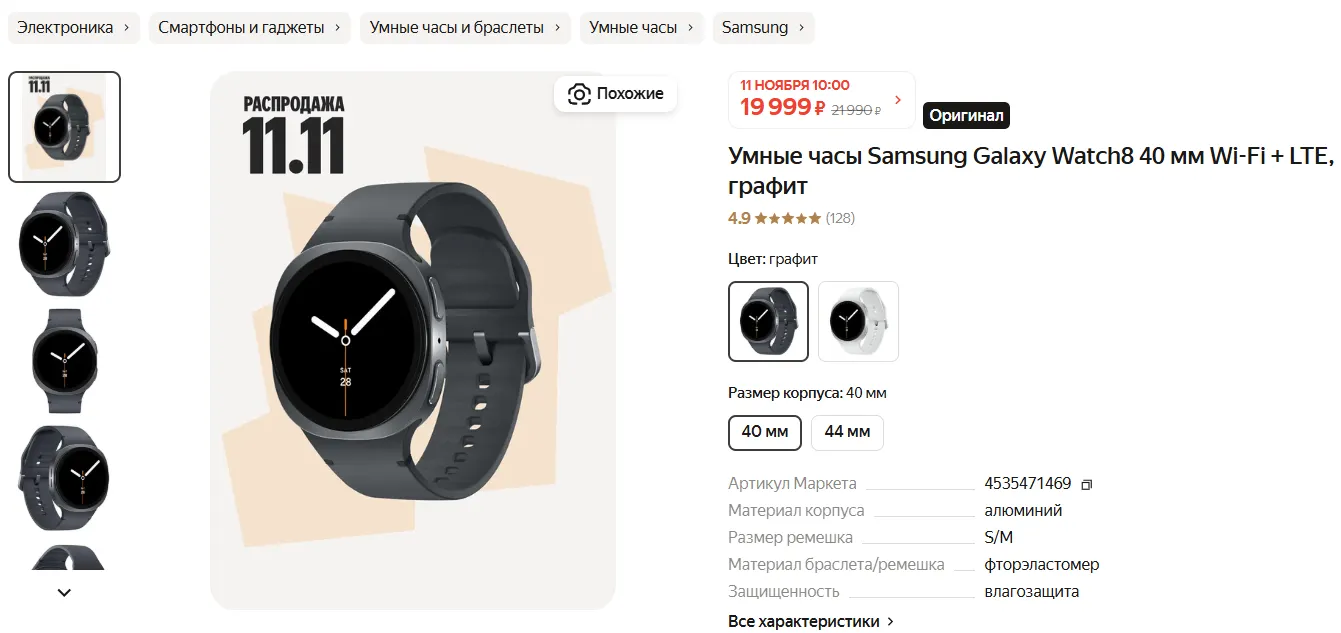Select the second watch thumbnail, angled view

click(65, 244)
